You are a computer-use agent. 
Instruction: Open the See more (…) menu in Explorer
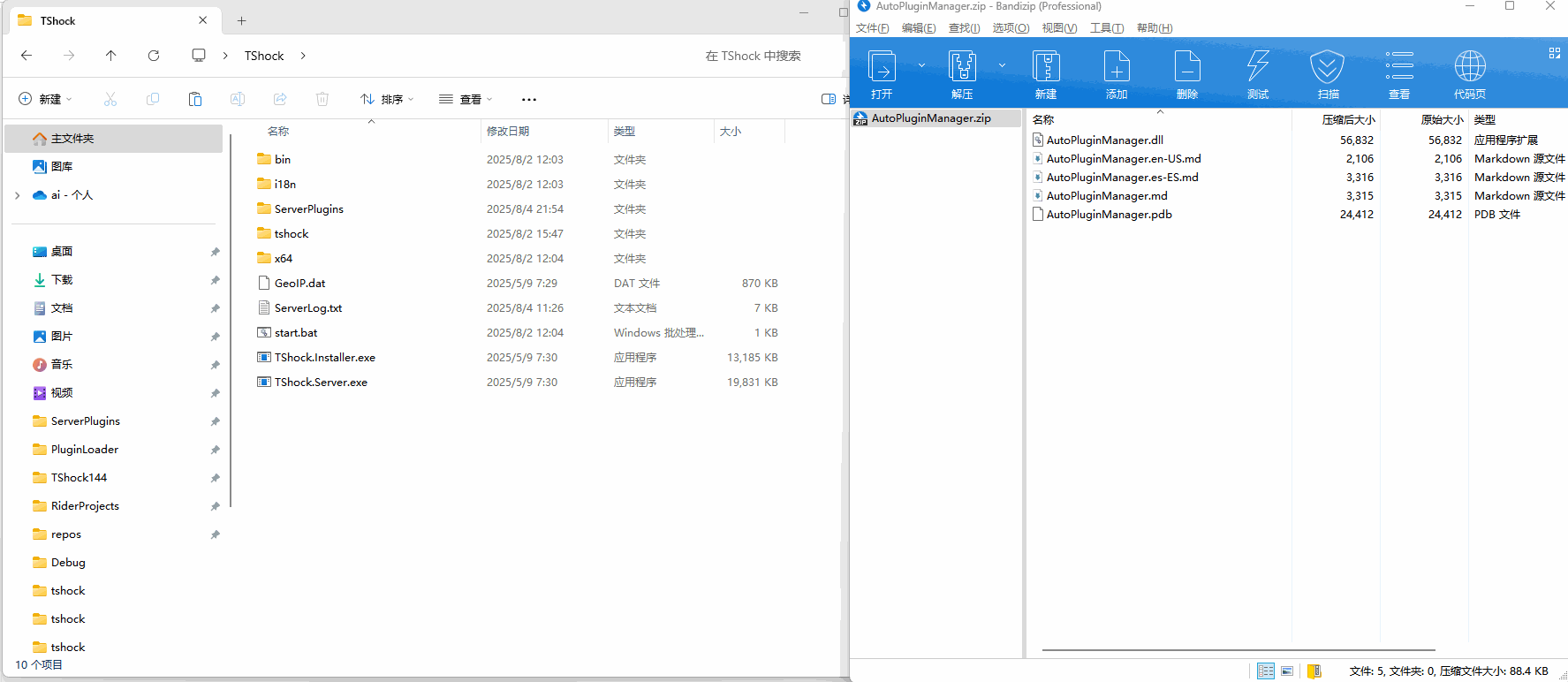click(x=529, y=99)
